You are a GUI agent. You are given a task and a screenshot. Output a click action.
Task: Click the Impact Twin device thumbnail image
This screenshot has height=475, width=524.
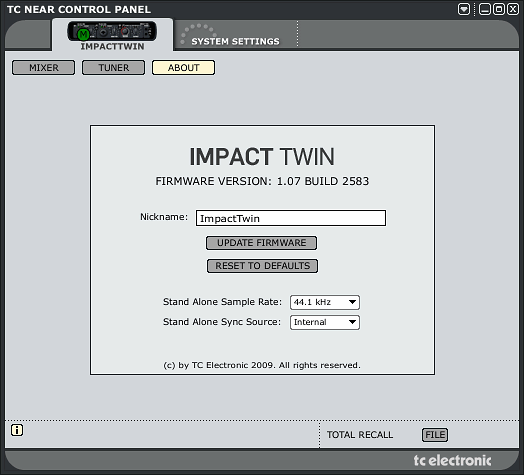pos(112,31)
